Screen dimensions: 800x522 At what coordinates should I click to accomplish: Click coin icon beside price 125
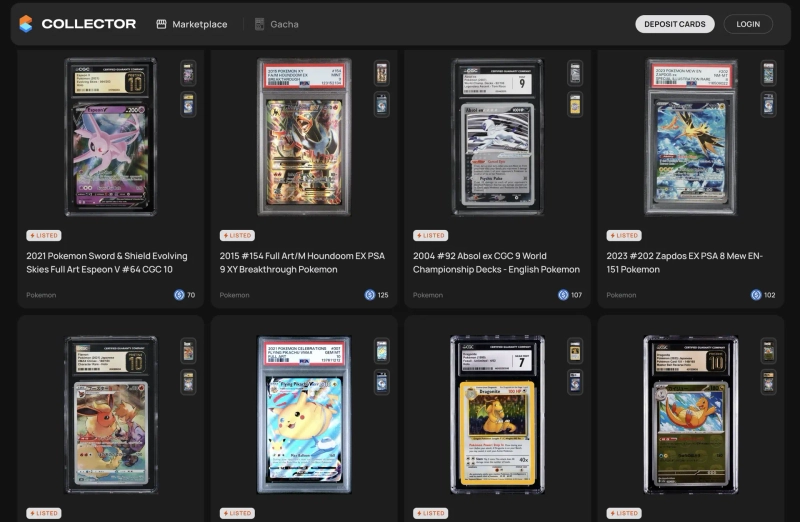pos(370,294)
